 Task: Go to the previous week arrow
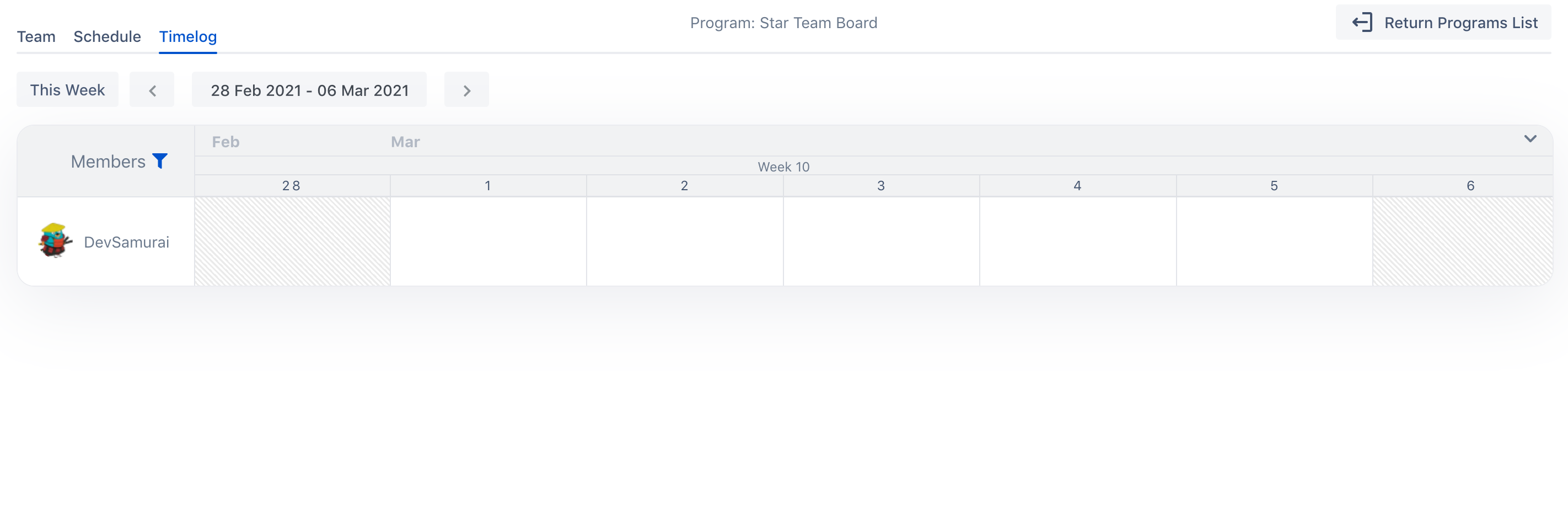point(152,90)
